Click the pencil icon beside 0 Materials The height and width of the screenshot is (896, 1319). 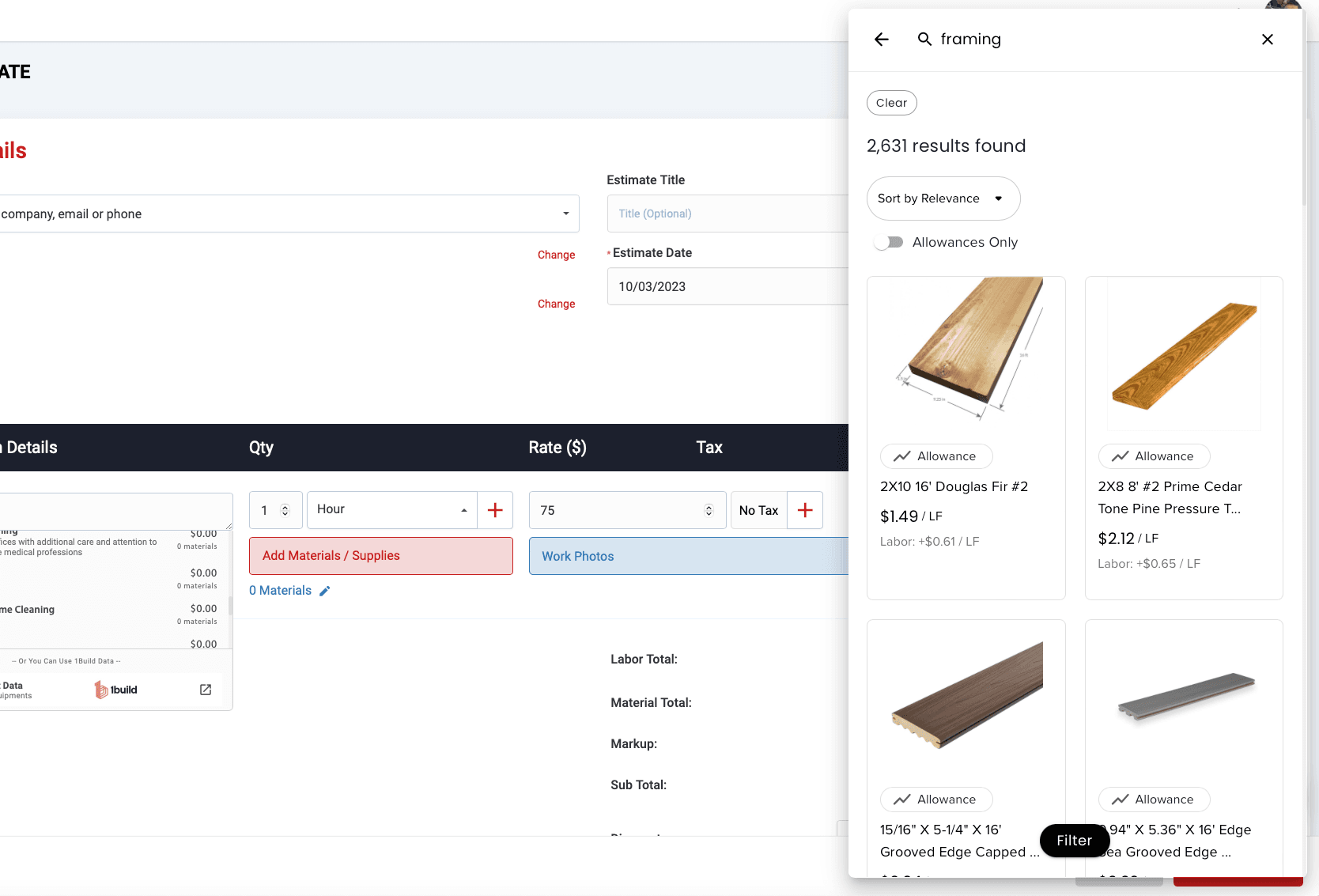(x=324, y=591)
